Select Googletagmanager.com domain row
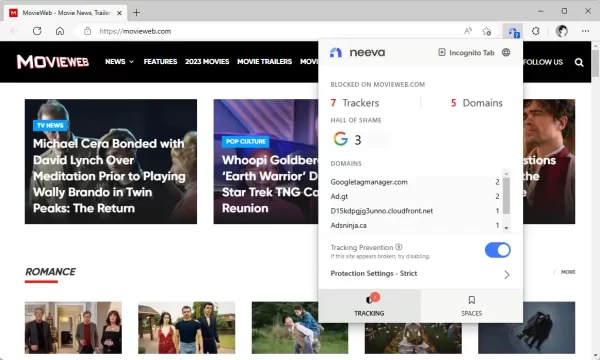Screen dimensions: 600x360 pos(415,182)
